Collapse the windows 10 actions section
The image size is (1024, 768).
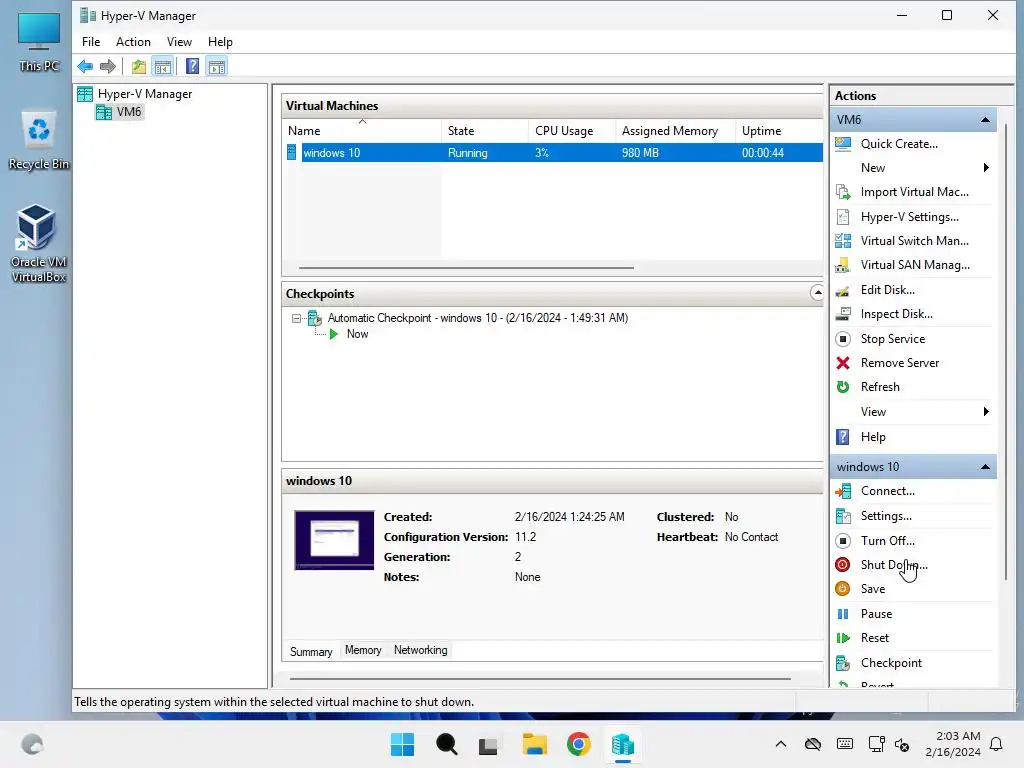[985, 467]
